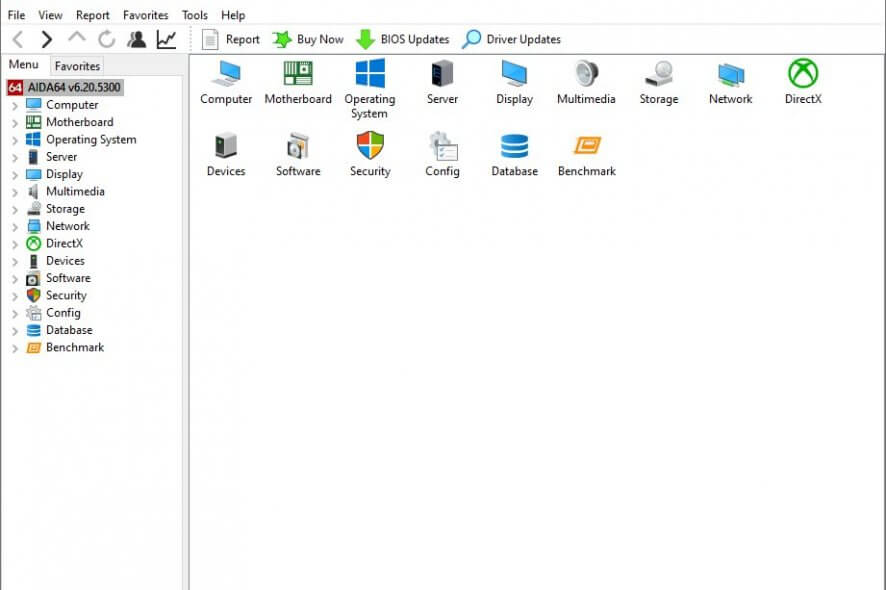Open the View menu
The width and height of the screenshot is (886, 590).
click(x=50, y=15)
